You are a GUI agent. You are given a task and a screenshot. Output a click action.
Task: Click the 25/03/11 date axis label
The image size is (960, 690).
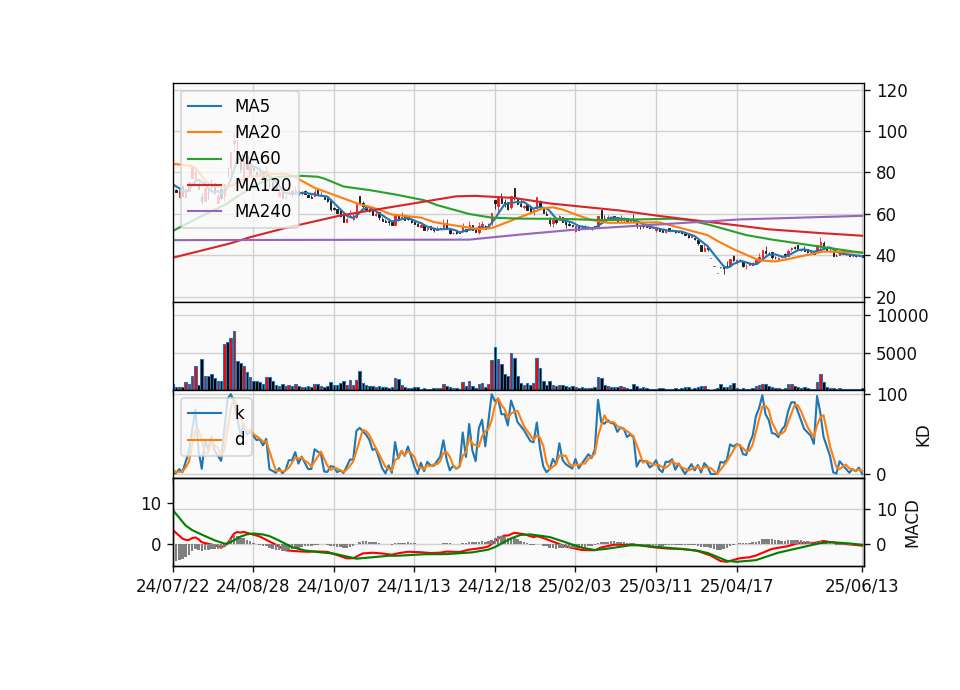pyautogui.click(x=656, y=586)
